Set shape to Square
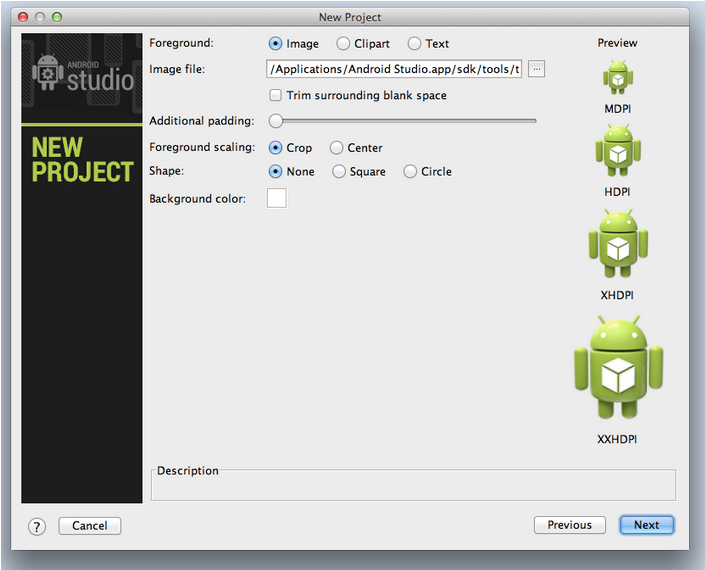This screenshot has width=705, height=570. (x=339, y=172)
